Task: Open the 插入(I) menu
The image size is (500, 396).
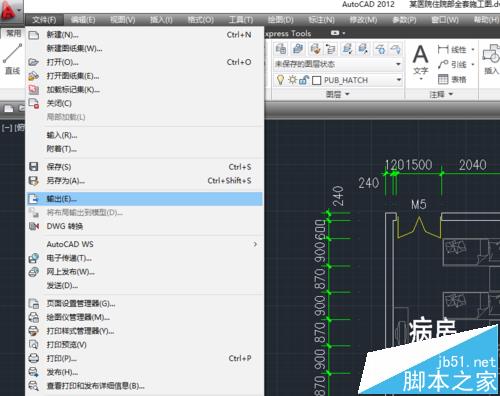Action: [x=161, y=20]
